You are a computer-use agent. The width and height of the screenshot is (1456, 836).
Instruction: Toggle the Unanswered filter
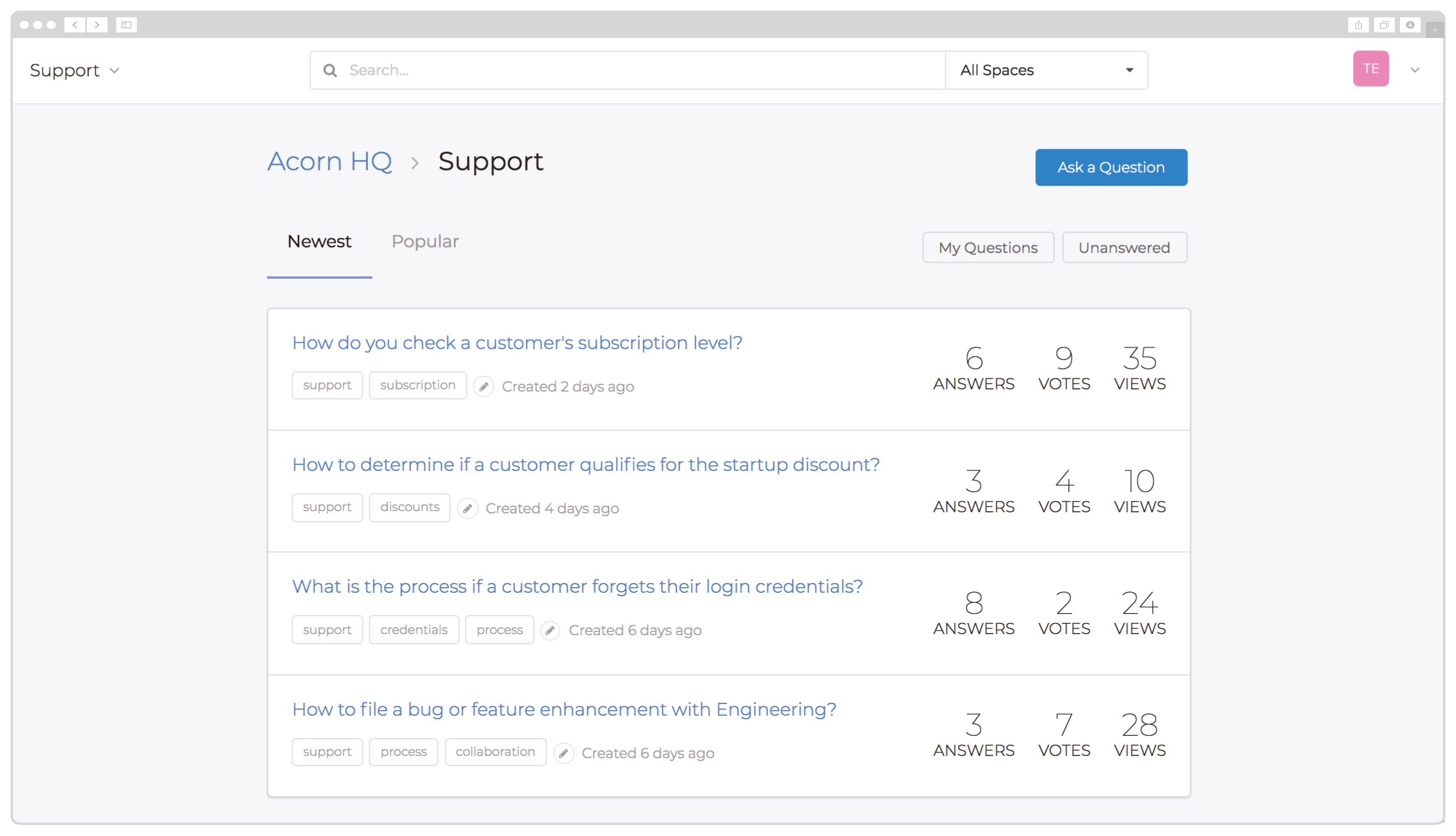tap(1124, 248)
